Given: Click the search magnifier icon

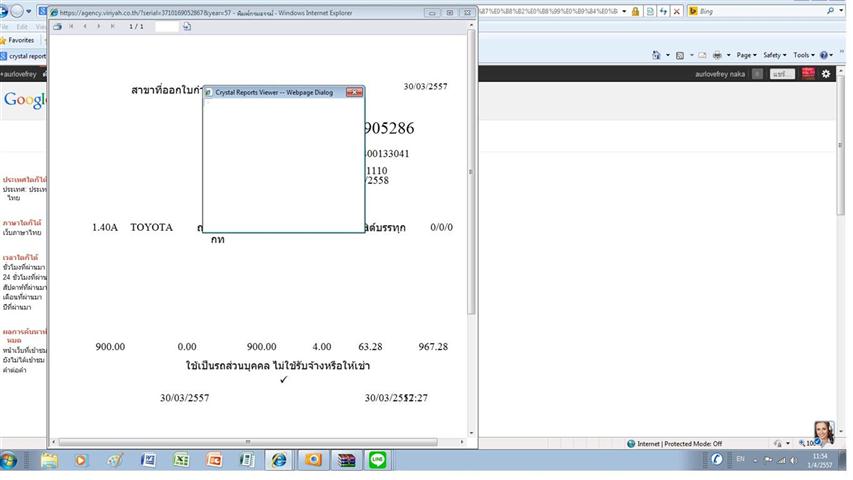Looking at the screenshot, I should coord(830,11).
